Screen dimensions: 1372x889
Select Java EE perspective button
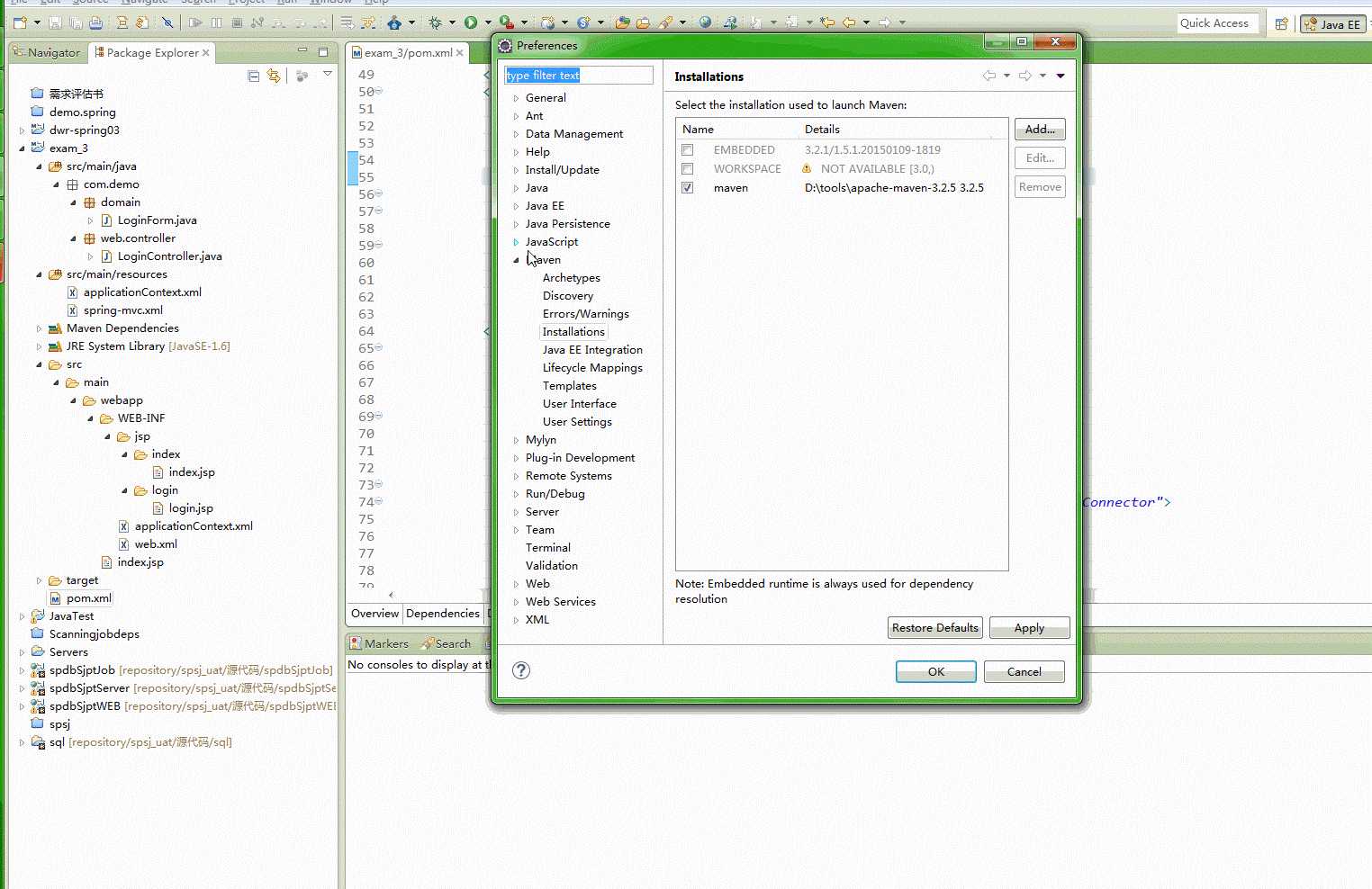click(x=1332, y=24)
